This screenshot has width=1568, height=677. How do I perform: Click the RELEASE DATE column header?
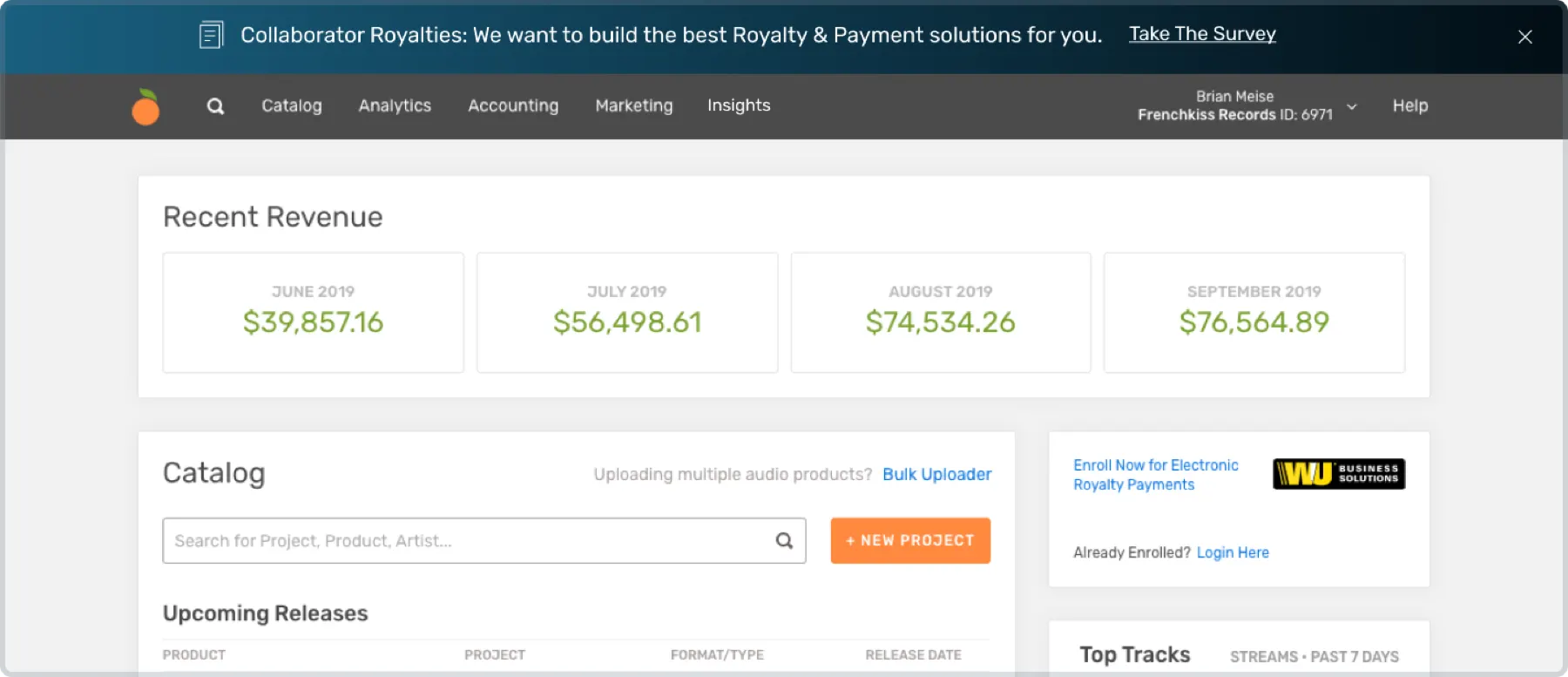point(913,654)
